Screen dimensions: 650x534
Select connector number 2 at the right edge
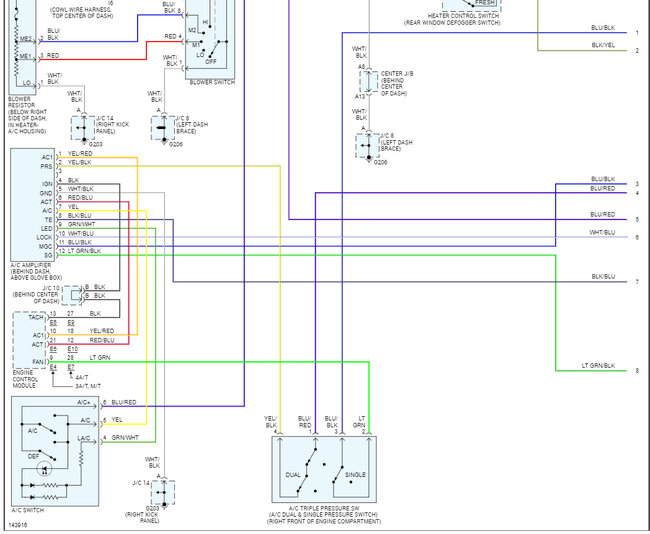[637, 51]
